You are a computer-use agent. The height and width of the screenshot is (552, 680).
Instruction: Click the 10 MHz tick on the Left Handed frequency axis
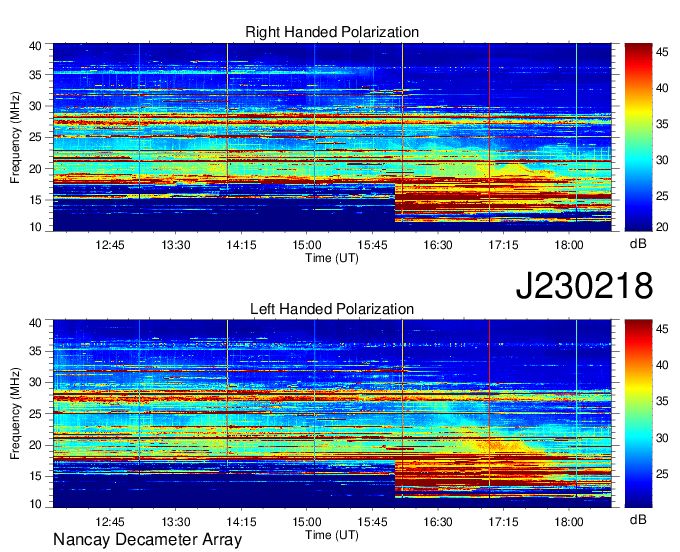coord(35,504)
